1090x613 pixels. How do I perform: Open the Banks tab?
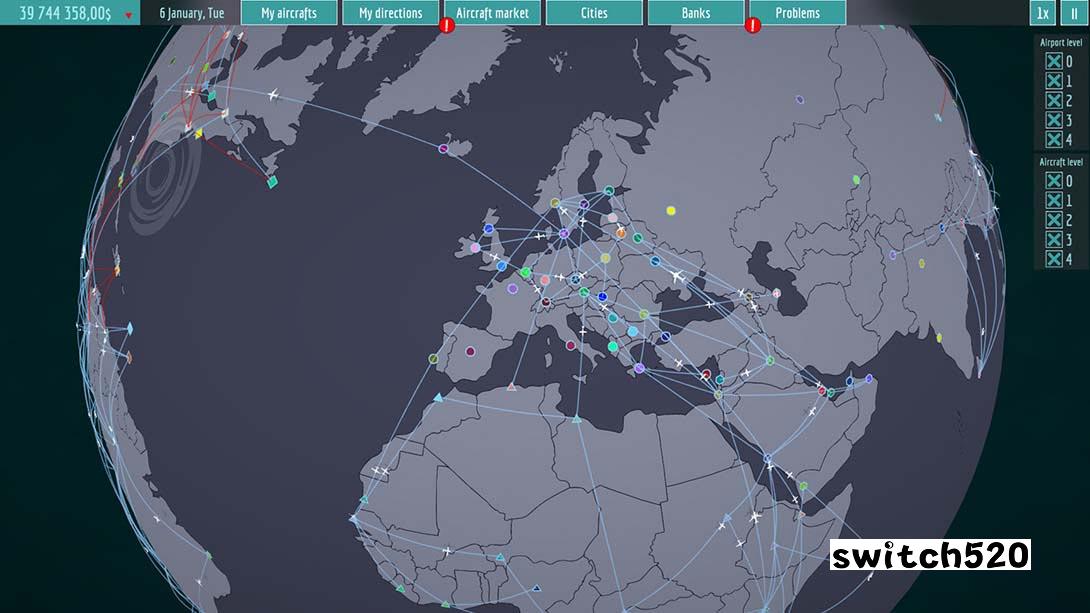pyautogui.click(x=695, y=13)
